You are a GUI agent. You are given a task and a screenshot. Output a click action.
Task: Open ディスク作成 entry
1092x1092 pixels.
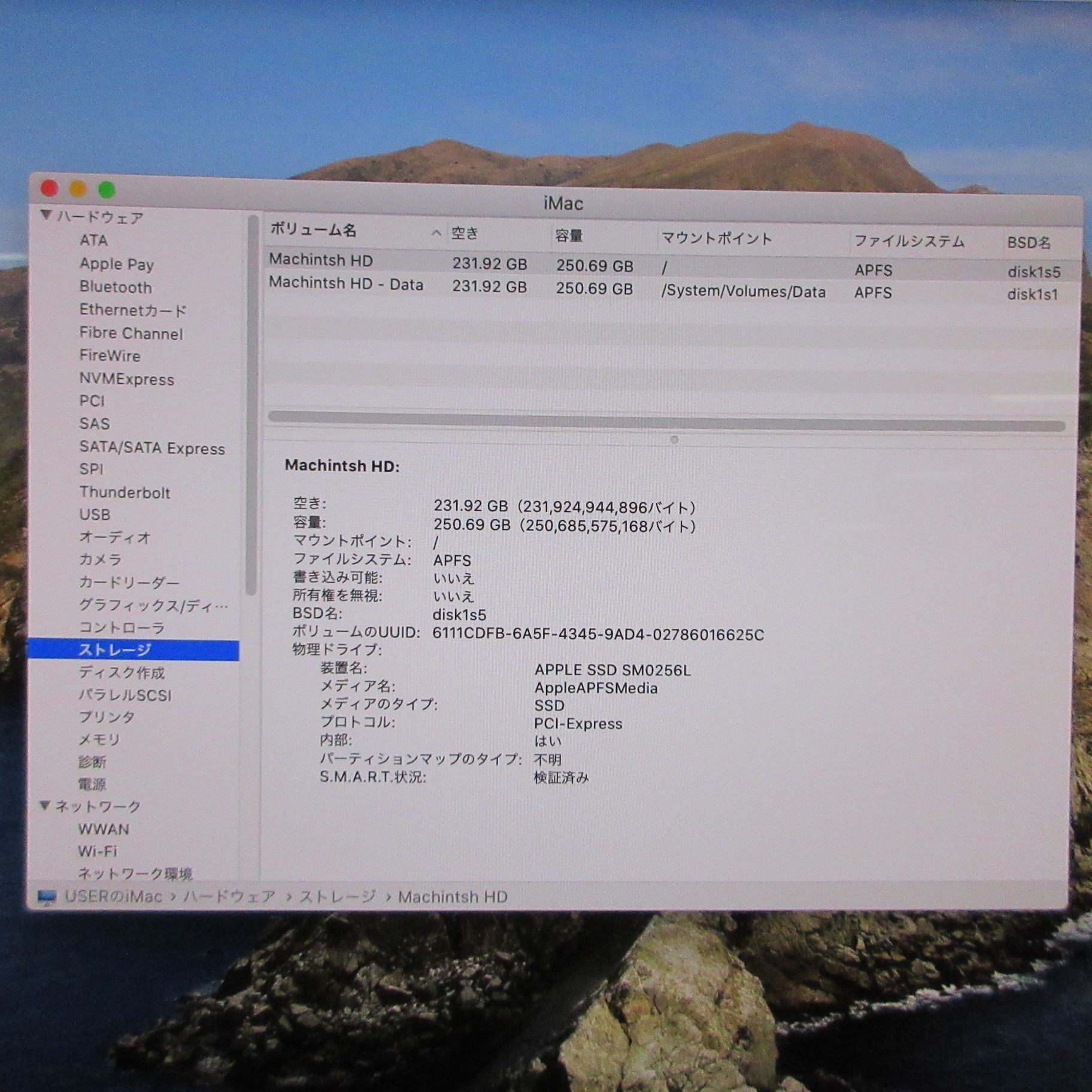point(122,672)
